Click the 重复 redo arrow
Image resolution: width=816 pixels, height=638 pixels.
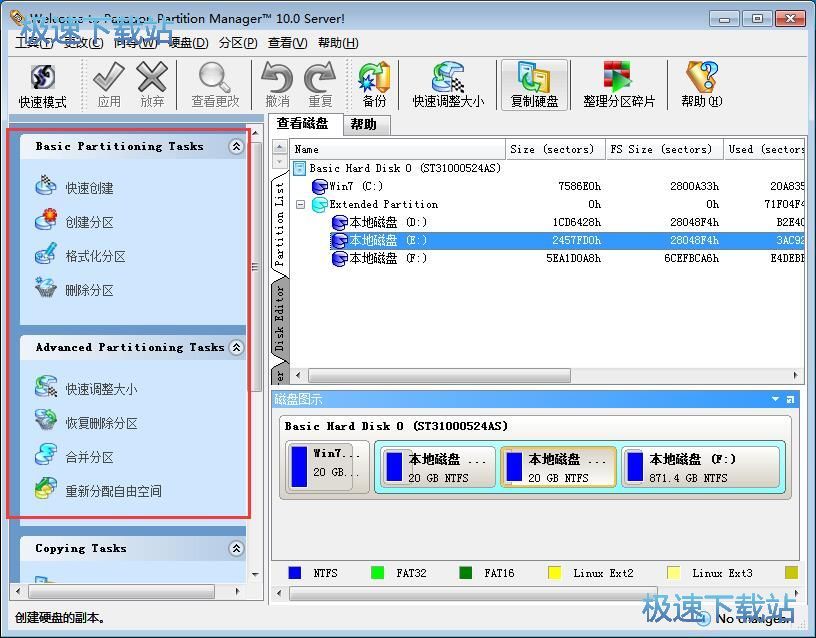point(320,85)
